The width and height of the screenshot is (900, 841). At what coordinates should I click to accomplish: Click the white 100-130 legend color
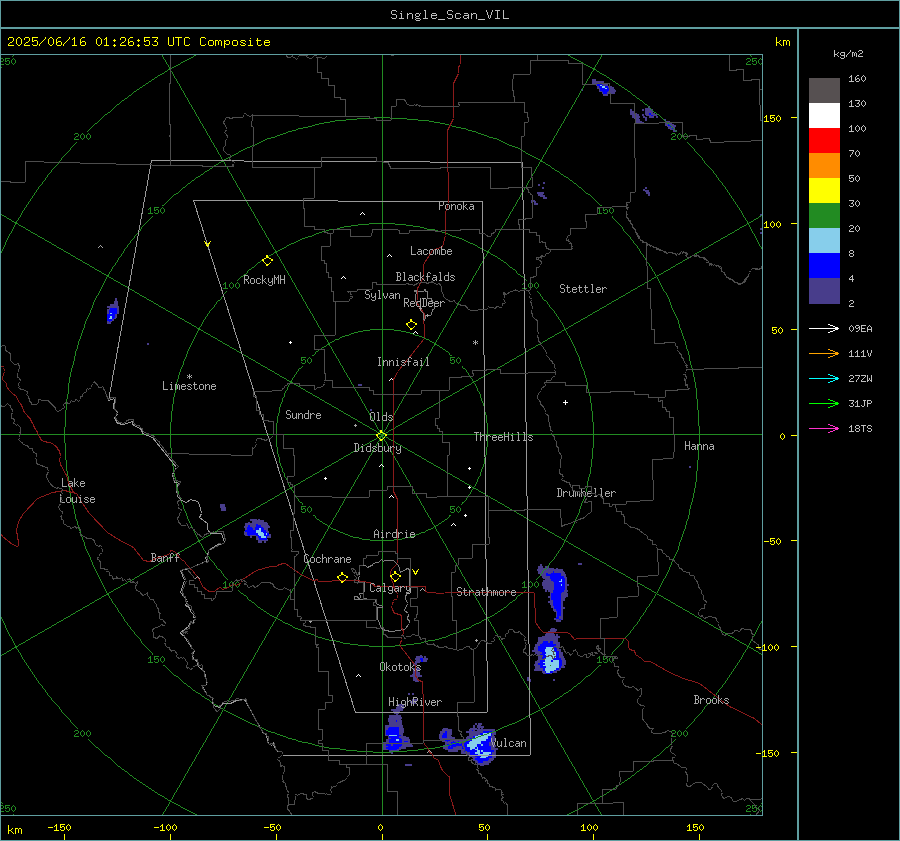(824, 116)
